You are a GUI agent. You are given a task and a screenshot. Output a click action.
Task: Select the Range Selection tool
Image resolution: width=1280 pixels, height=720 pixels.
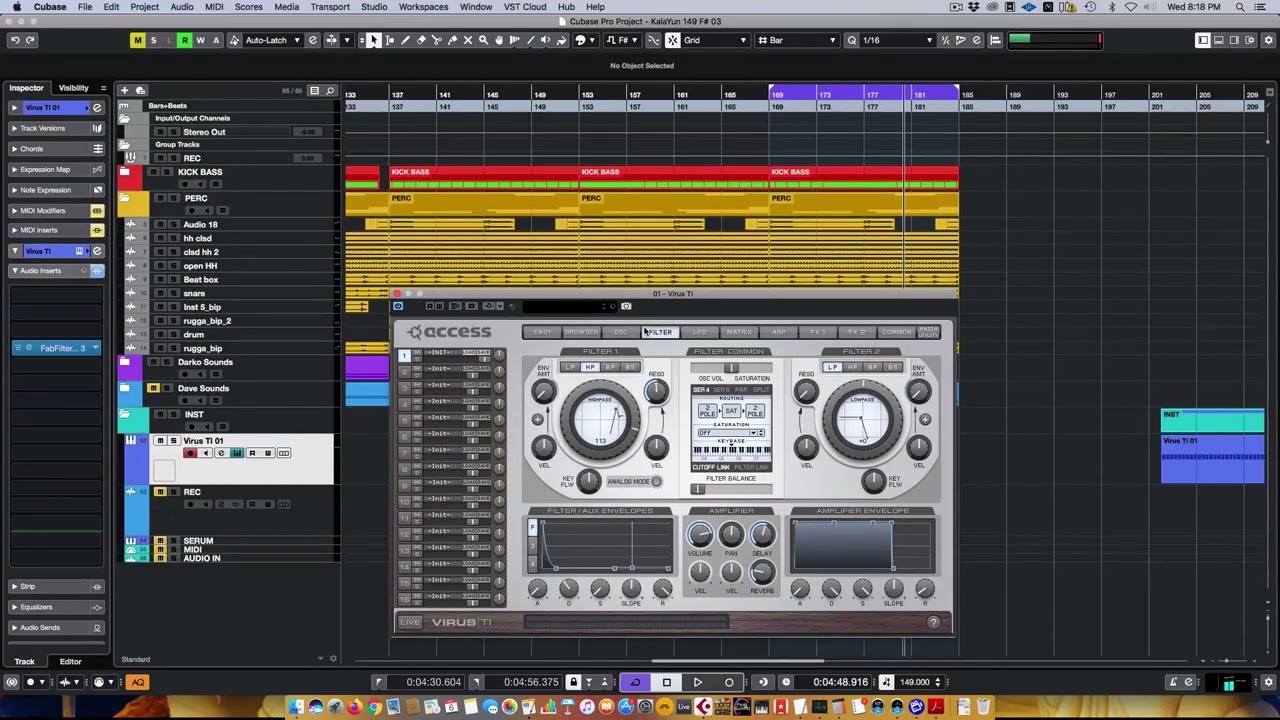[390, 40]
